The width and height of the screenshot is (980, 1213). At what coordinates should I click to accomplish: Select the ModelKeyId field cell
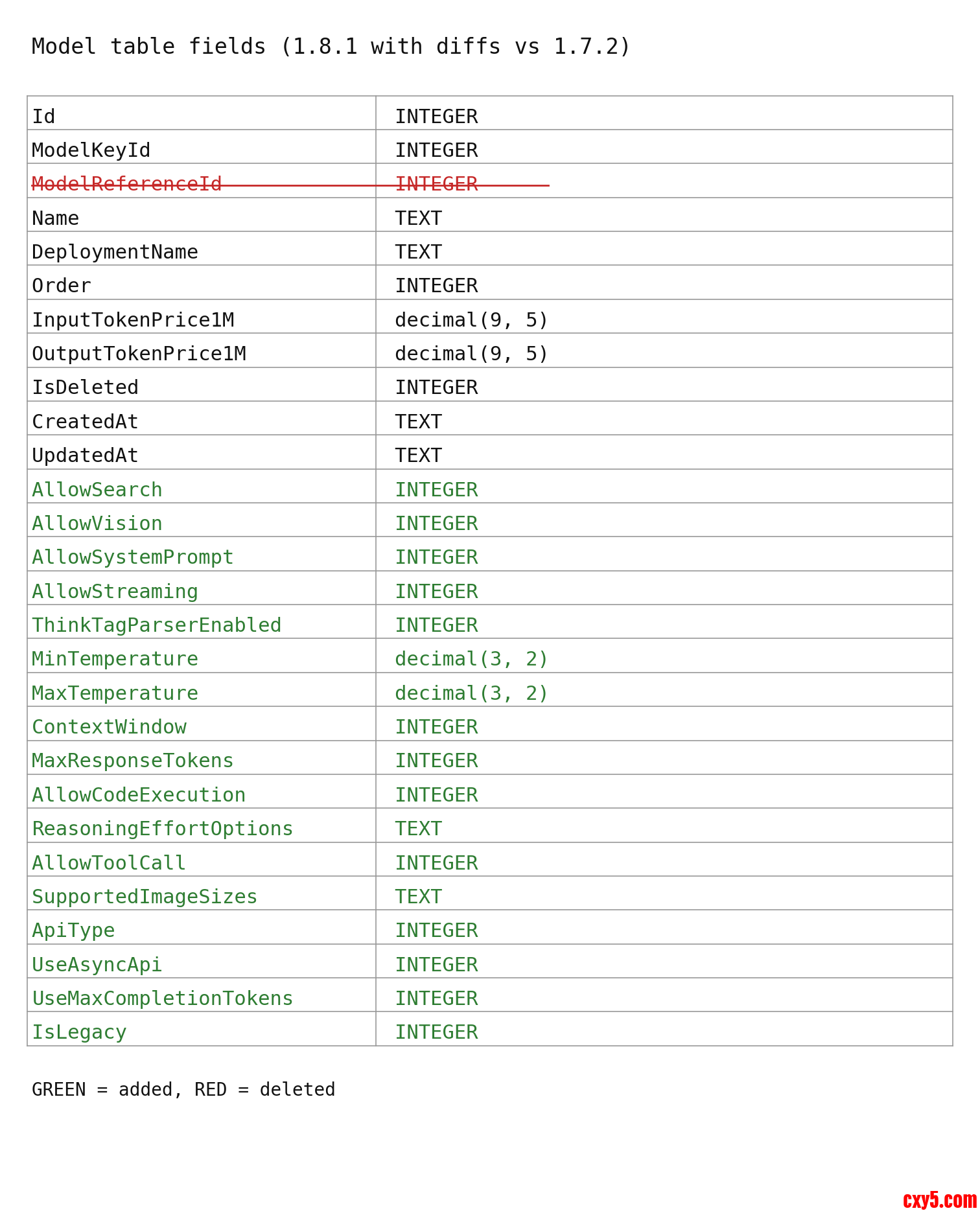click(x=91, y=150)
